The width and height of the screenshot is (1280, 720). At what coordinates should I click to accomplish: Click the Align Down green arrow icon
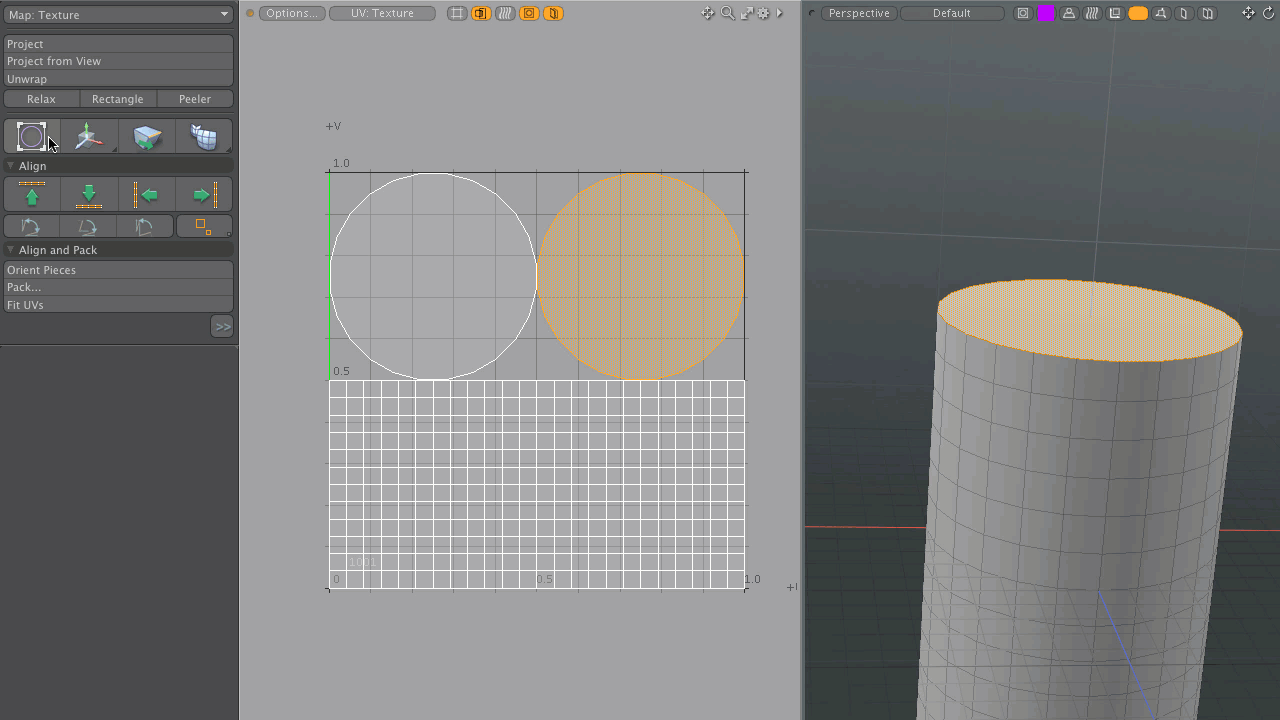pos(89,194)
